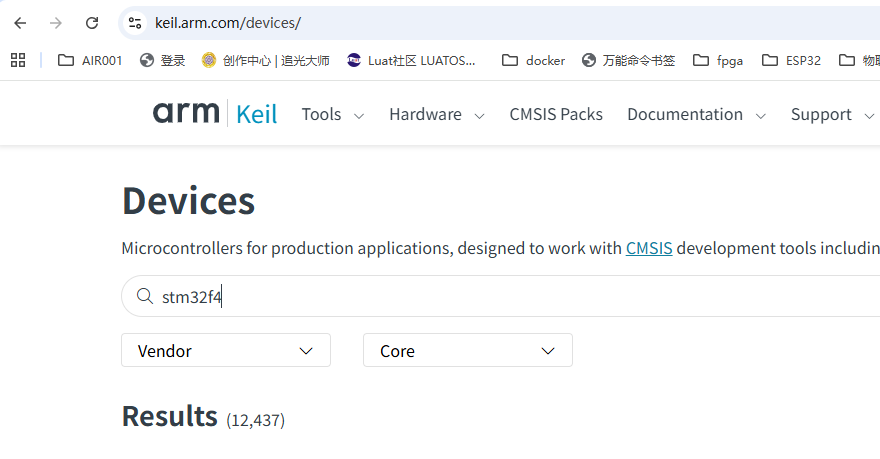
Task: Open the Keil home link
Action: coord(256,114)
